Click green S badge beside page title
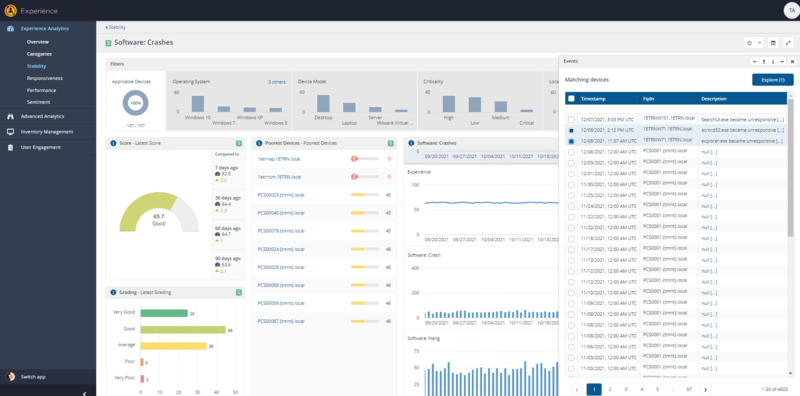The height and width of the screenshot is (396, 800). pyautogui.click(x=108, y=43)
